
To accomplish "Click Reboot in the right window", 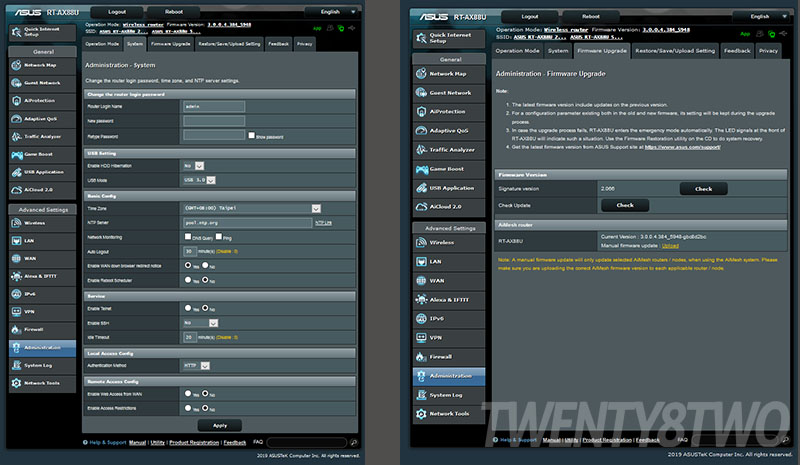I will [591, 16].
